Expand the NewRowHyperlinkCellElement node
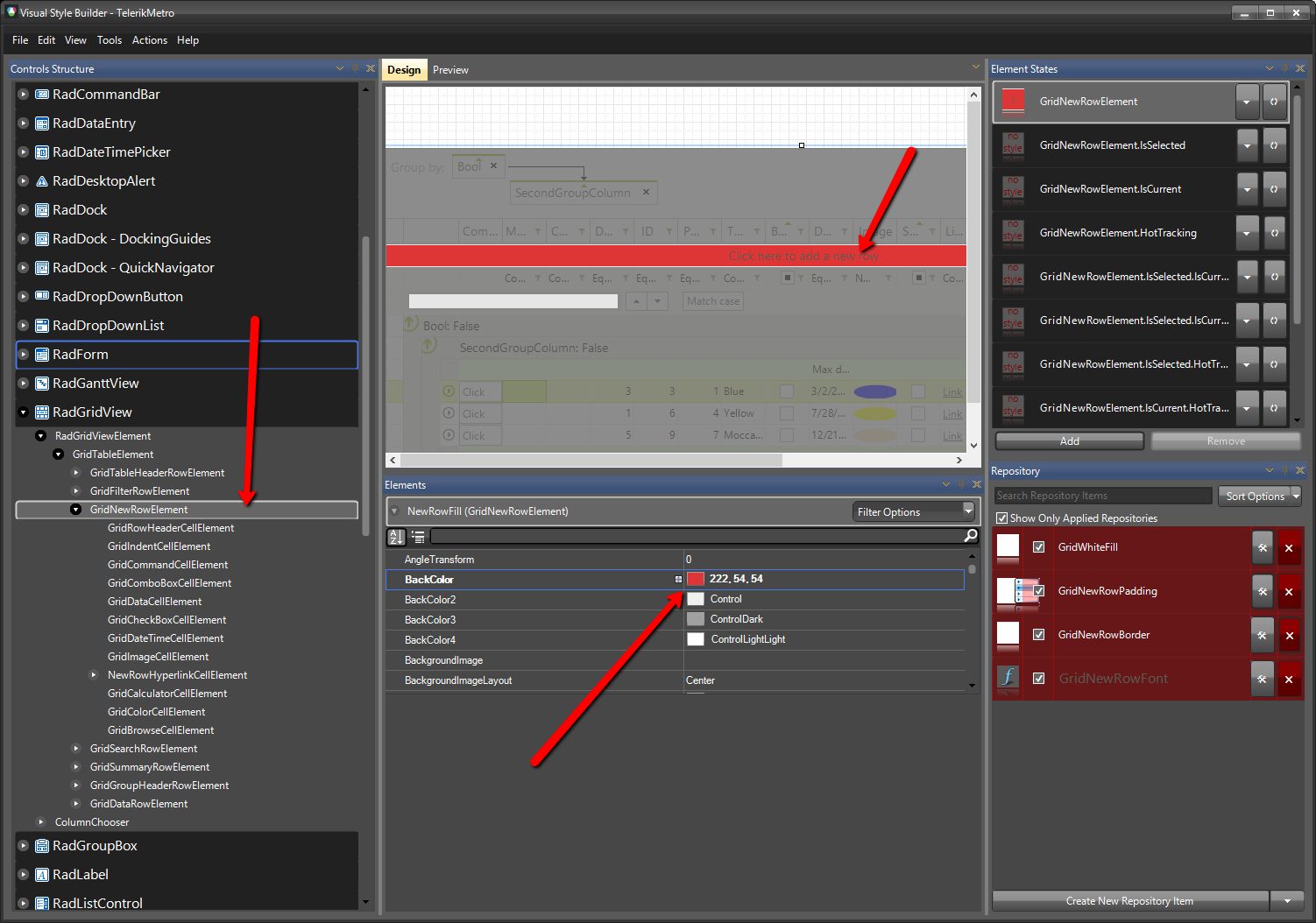The width and height of the screenshot is (1316, 923). coord(94,675)
